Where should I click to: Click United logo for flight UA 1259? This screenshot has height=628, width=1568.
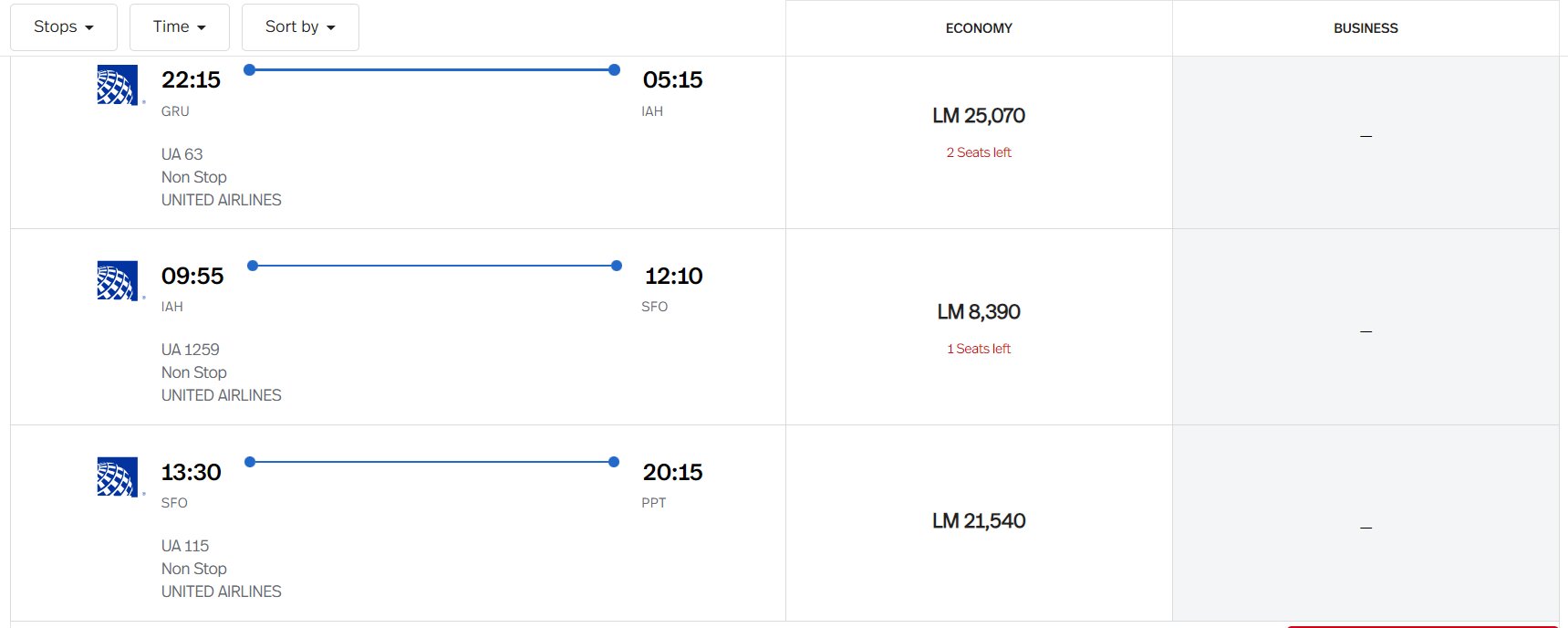pos(118,281)
